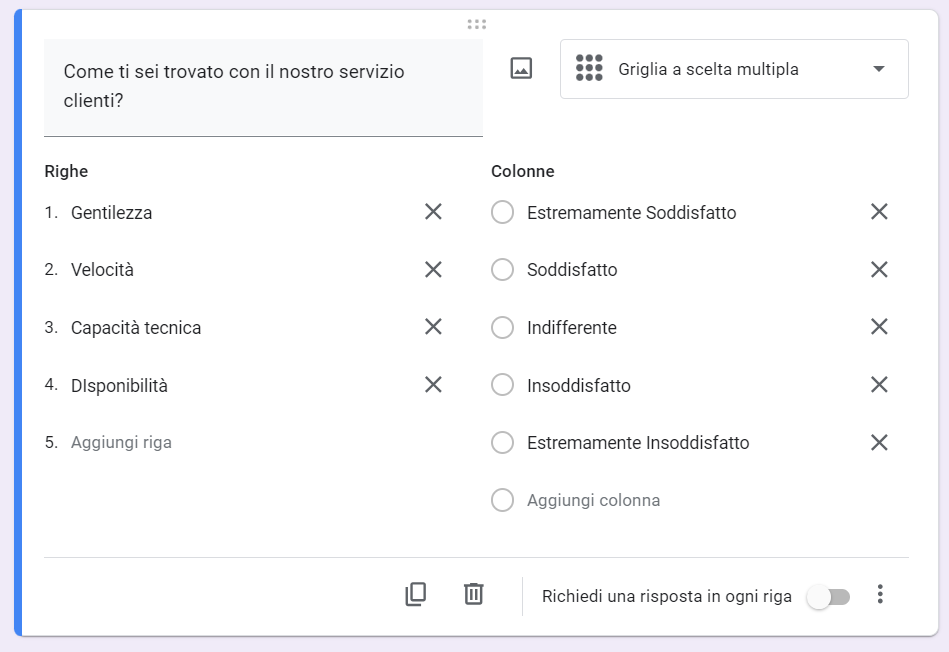Screen dimensions: 949x652
Task: Delete the question using the trash icon
Action: point(474,594)
